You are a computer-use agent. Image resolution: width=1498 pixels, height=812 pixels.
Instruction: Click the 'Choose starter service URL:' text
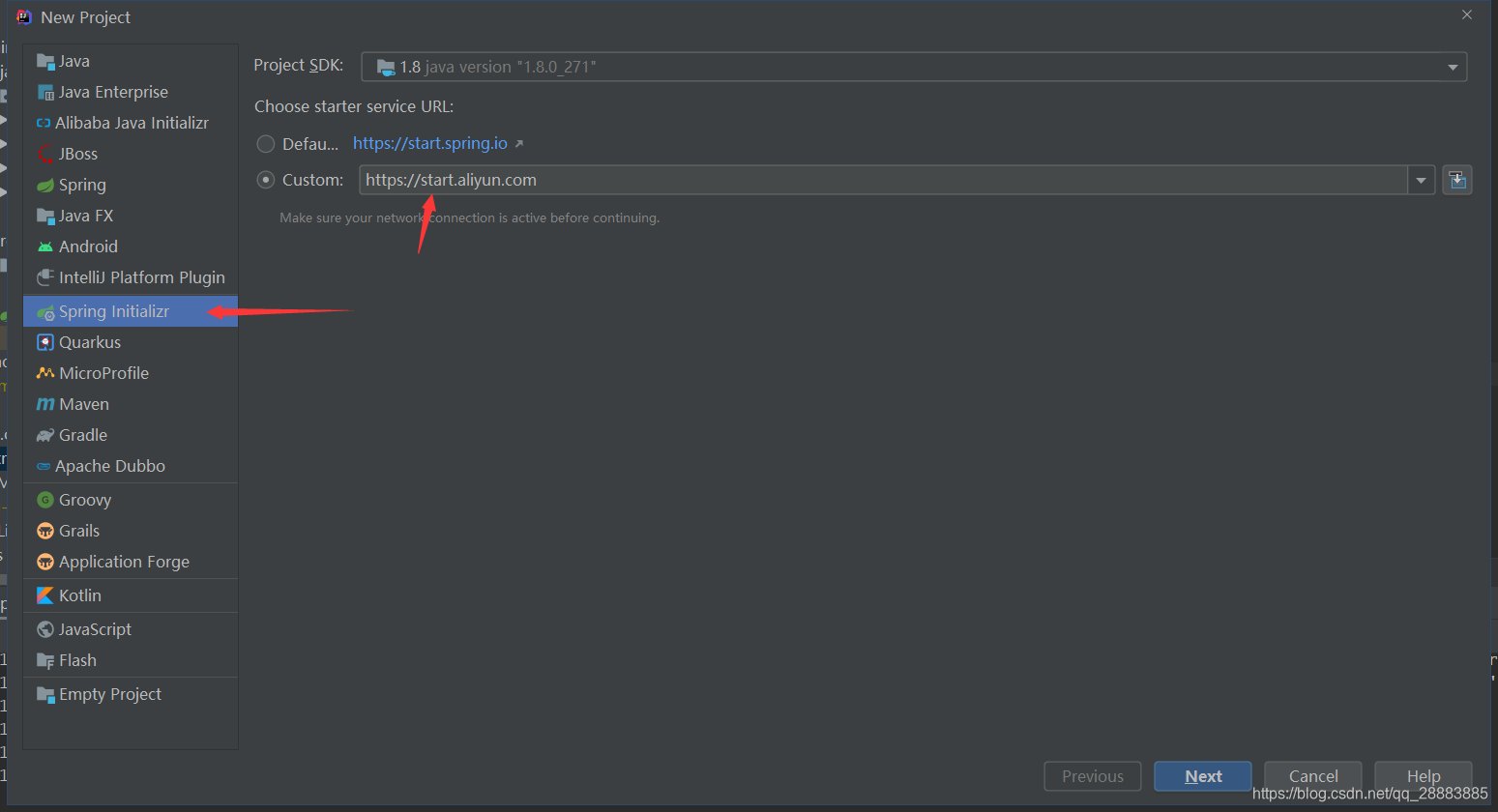pos(354,106)
